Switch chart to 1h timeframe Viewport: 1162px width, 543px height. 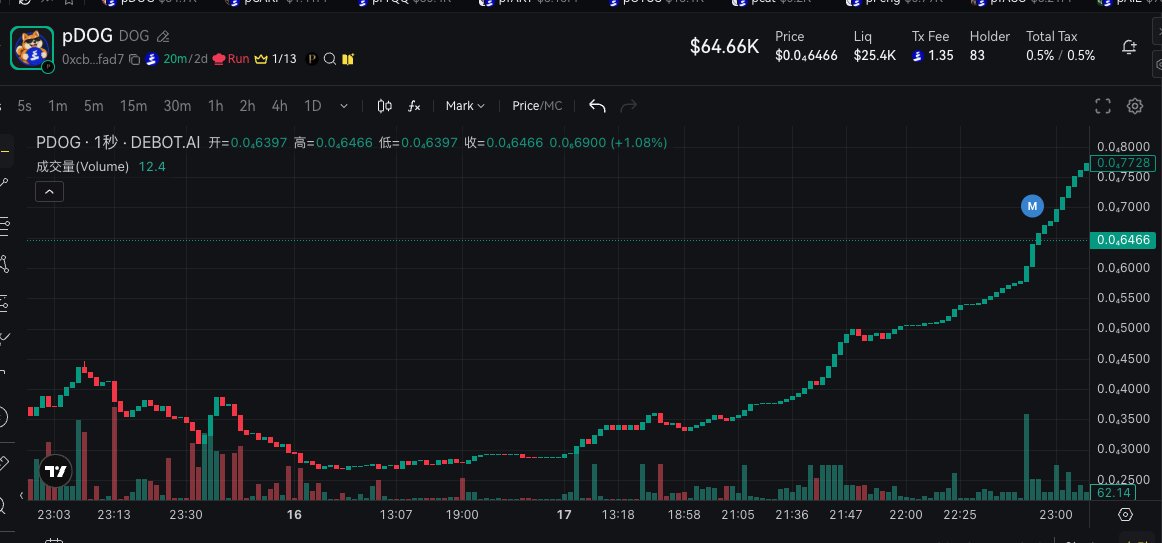point(216,106)
